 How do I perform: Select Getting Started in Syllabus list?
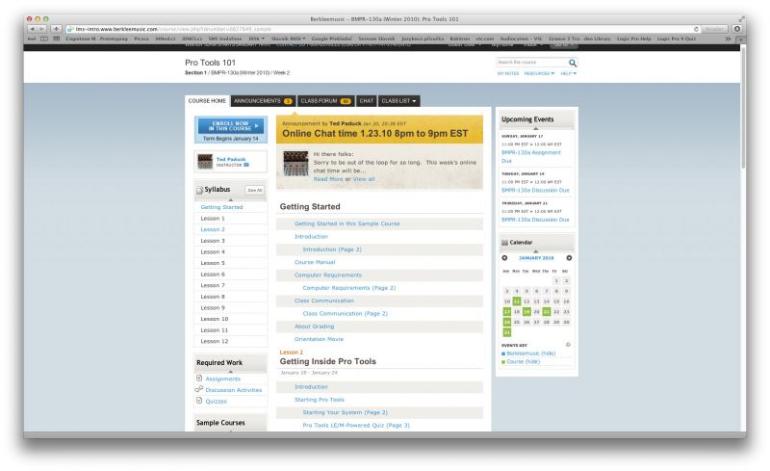click(221, 207)
